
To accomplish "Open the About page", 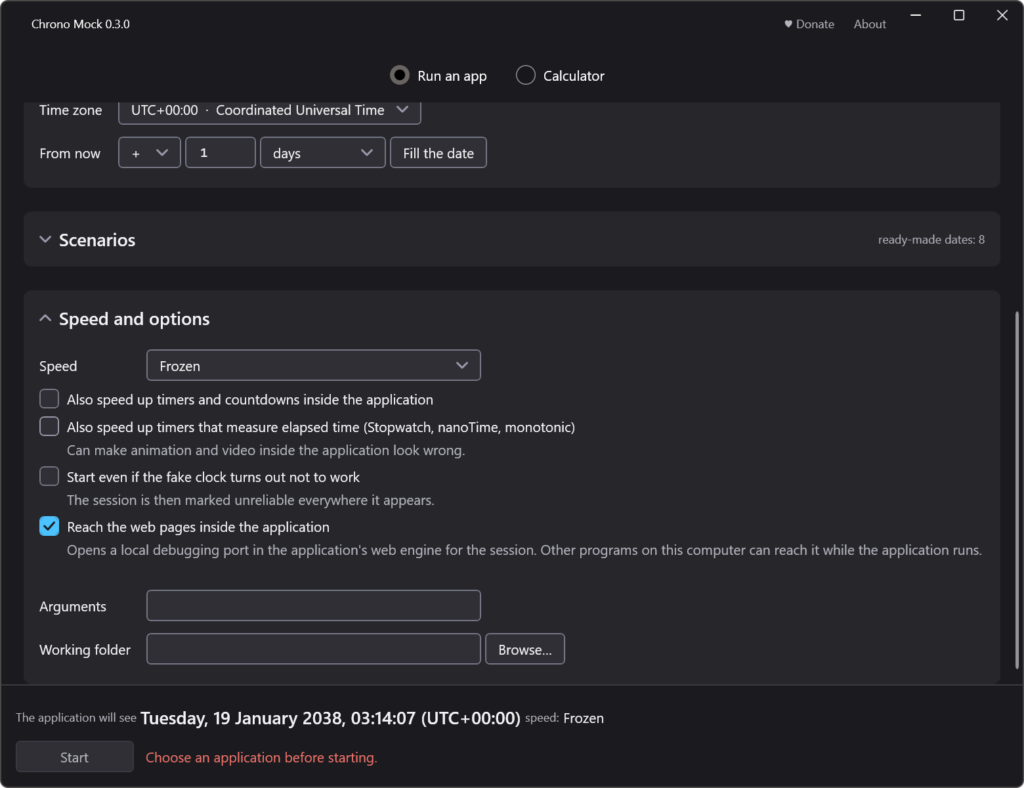I will pos(869,24).
